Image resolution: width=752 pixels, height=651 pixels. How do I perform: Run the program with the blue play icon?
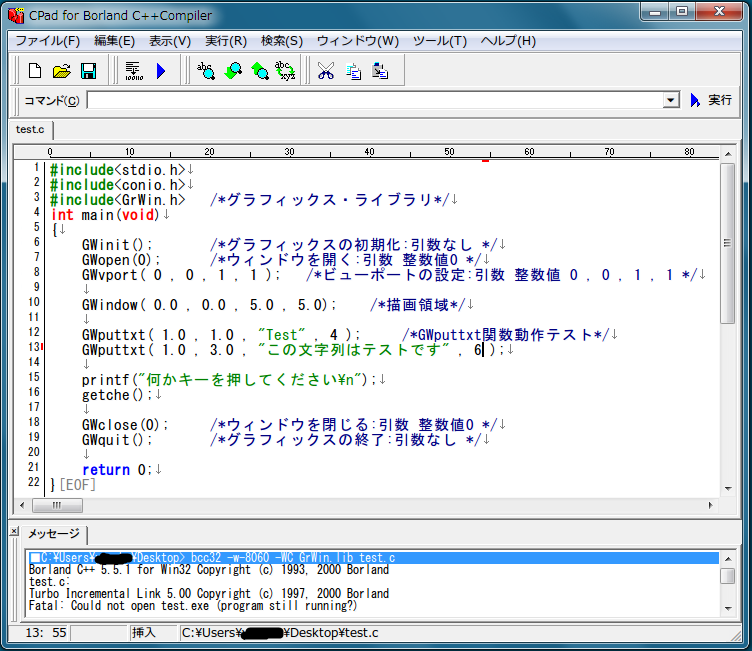(161, 71)
